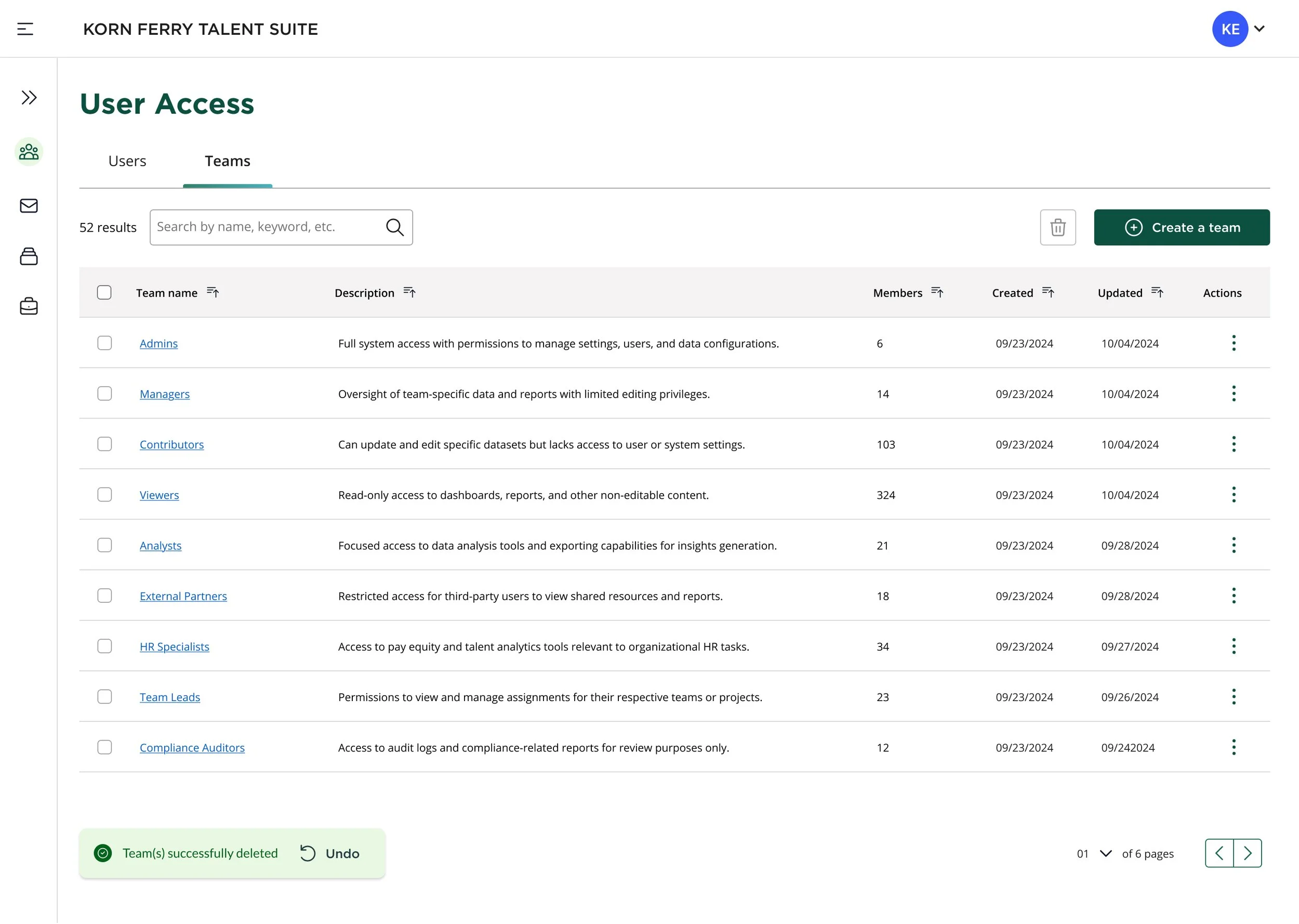Go to next page arrow

[1247, 853]
